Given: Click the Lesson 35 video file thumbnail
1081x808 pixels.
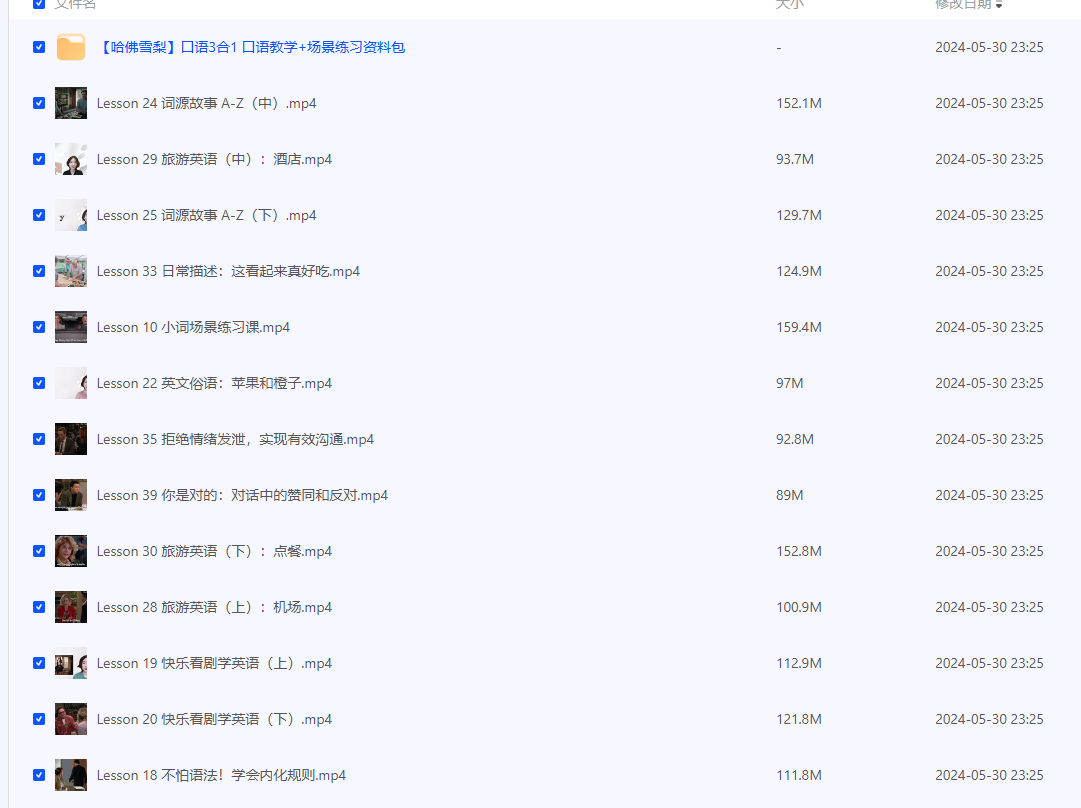Looking at the screenshot, I should pos(71,439).
